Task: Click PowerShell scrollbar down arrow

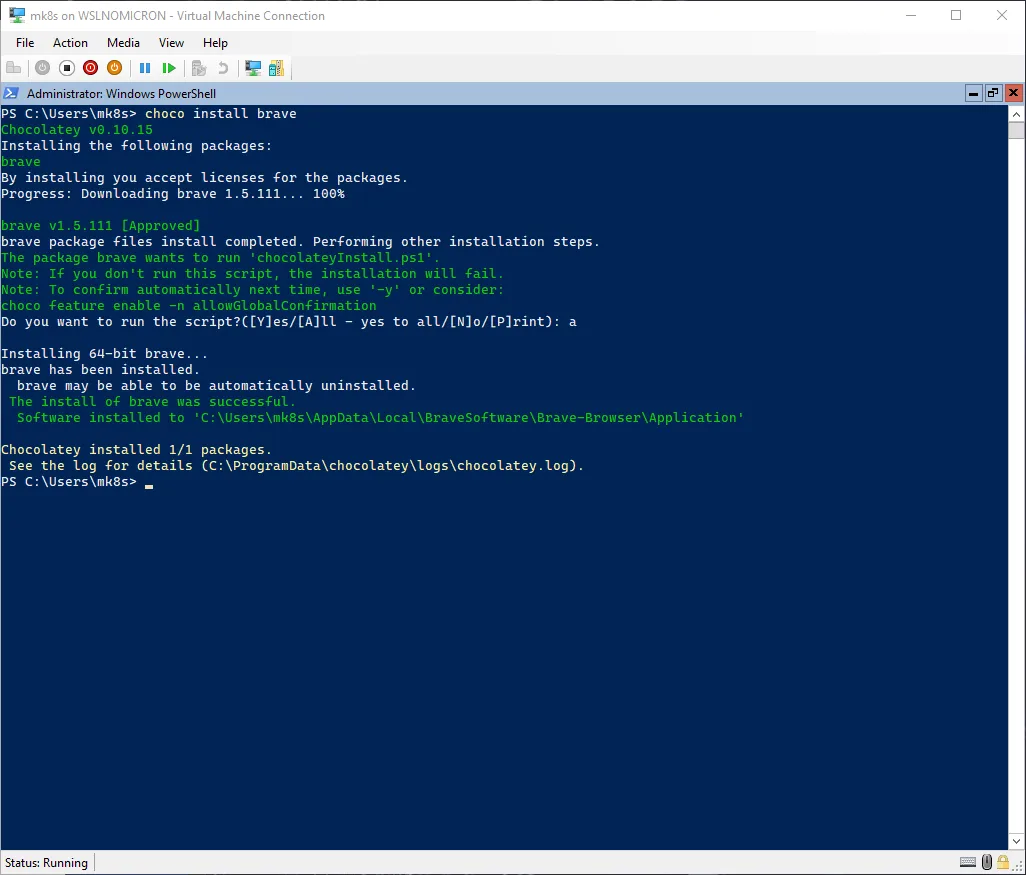Action: point(1016,842)
